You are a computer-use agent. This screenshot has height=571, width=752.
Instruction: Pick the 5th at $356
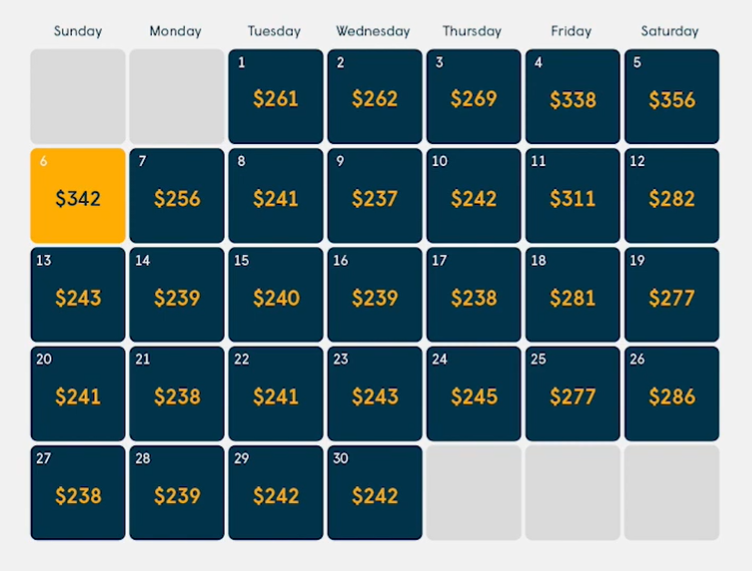click(x=672, y=96)
